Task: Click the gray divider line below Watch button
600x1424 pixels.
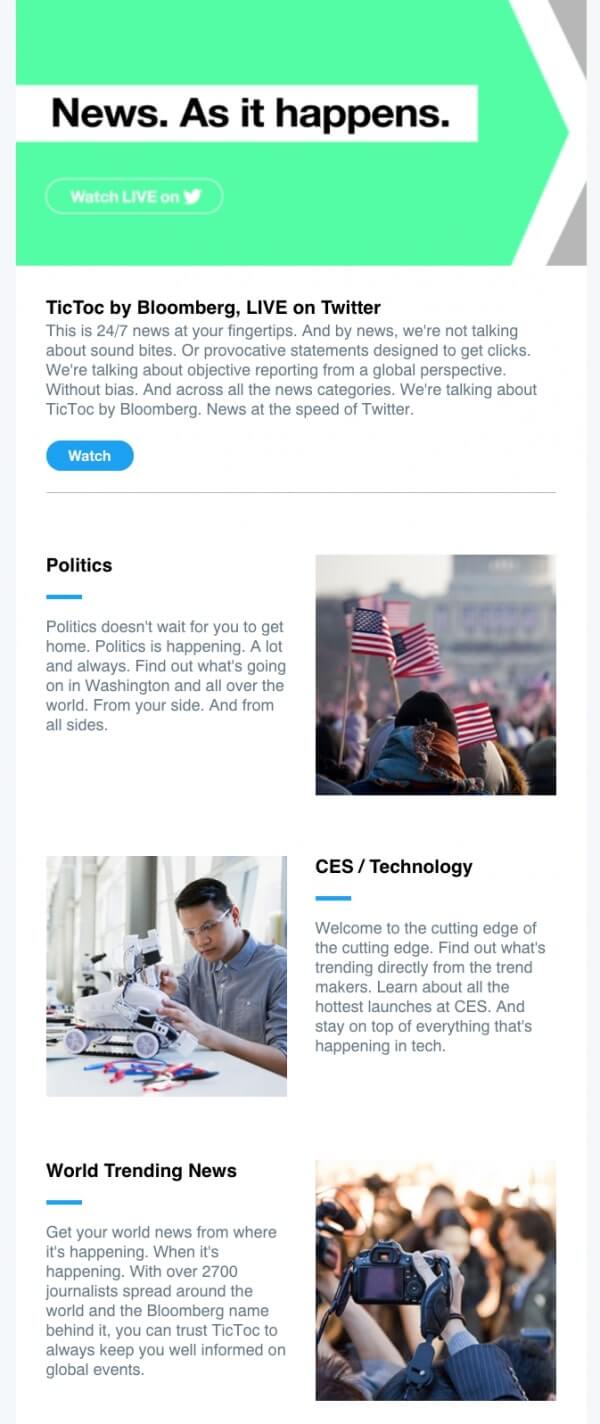Action: click(301, 493)
